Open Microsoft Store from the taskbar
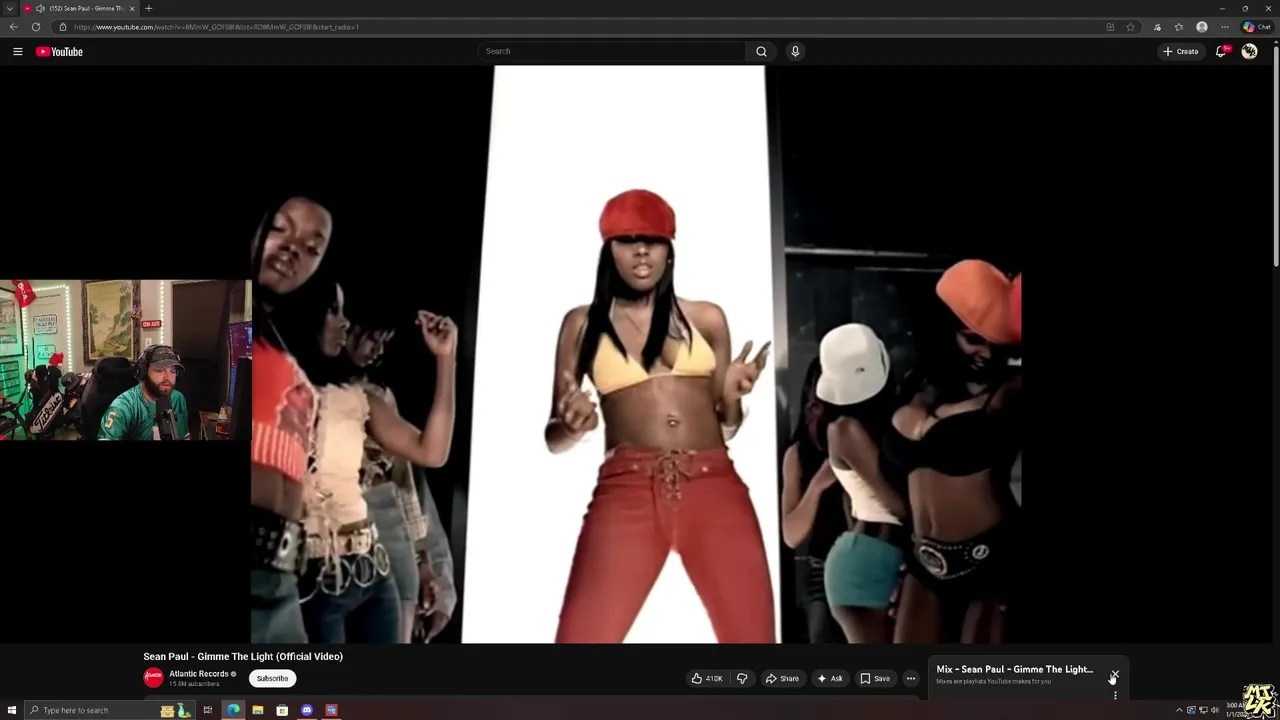 coord(282,710)
